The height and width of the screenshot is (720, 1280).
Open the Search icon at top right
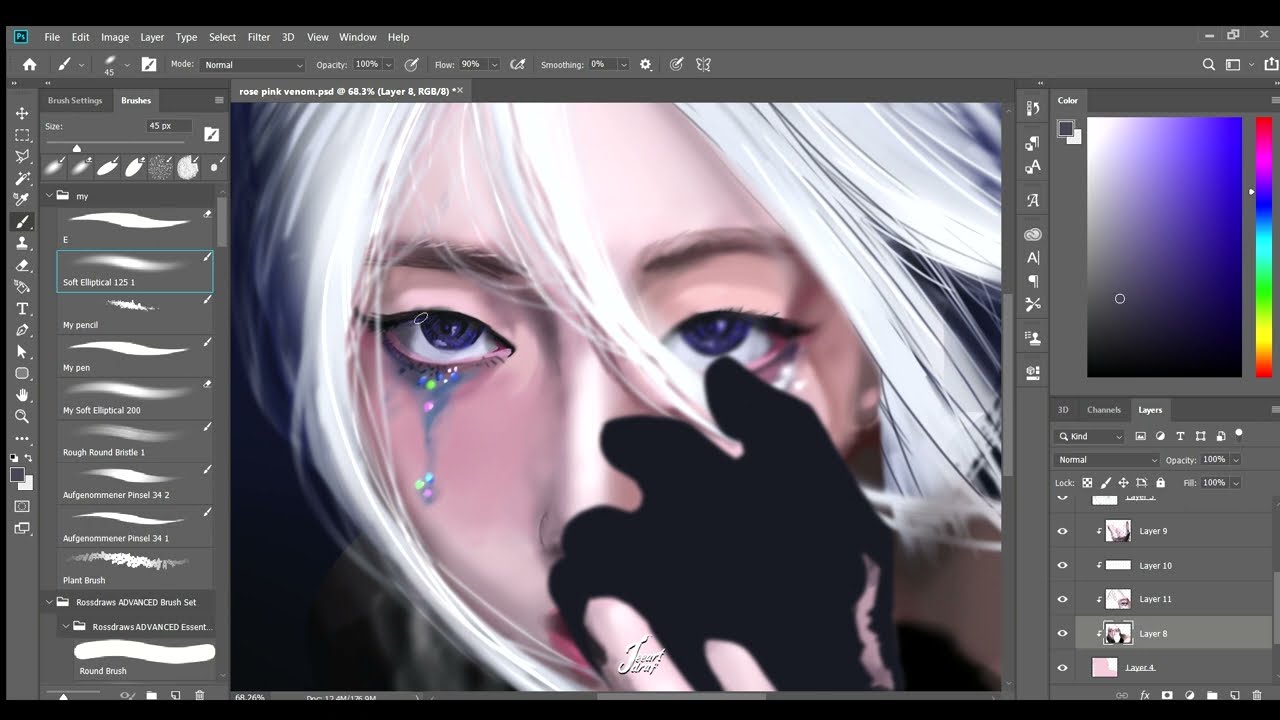(1208, 64)
